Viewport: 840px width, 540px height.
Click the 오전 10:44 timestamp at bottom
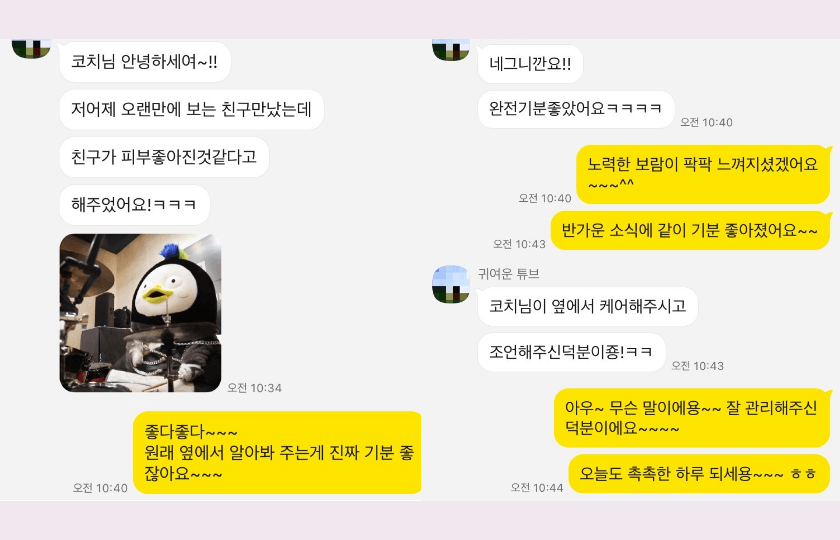click(537, 487)
